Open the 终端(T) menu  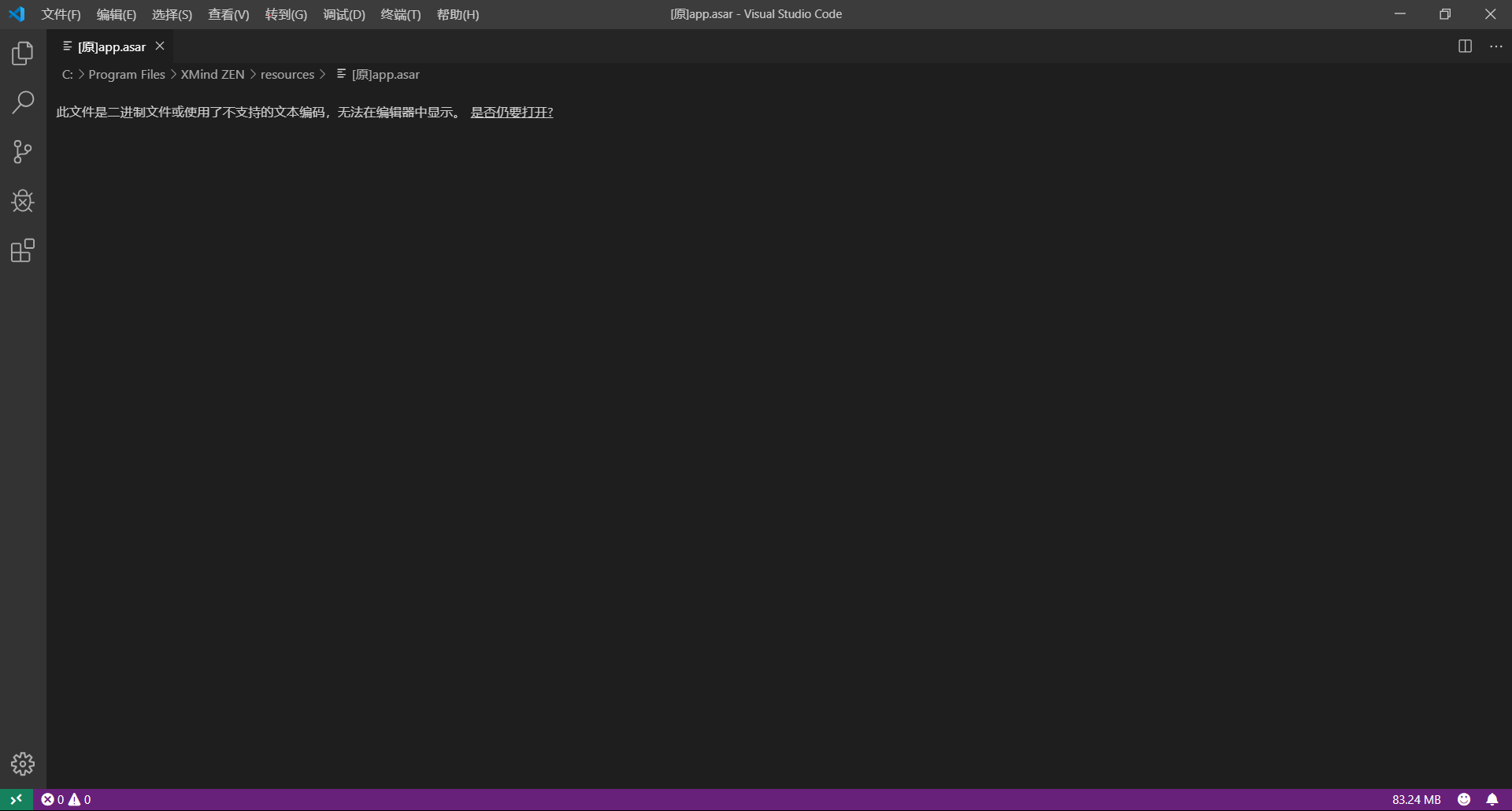click(x=401, y=14)
